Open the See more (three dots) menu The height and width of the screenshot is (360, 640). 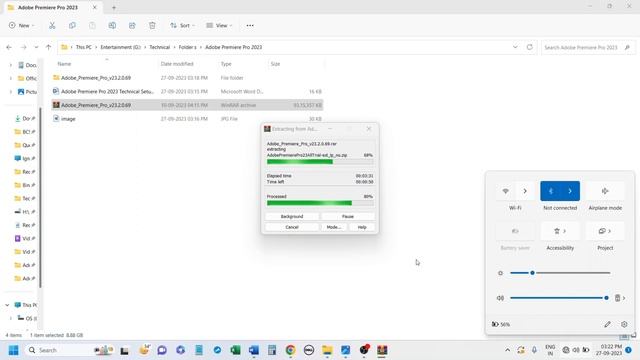tap(250, 25)
